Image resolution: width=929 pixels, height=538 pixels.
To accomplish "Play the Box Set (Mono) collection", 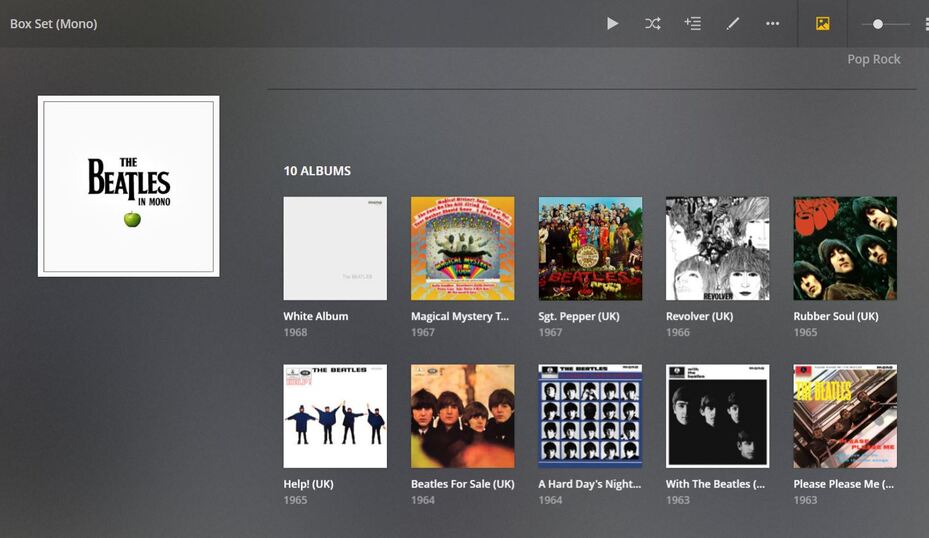I will pyautogui.click(x=613, y=24).
